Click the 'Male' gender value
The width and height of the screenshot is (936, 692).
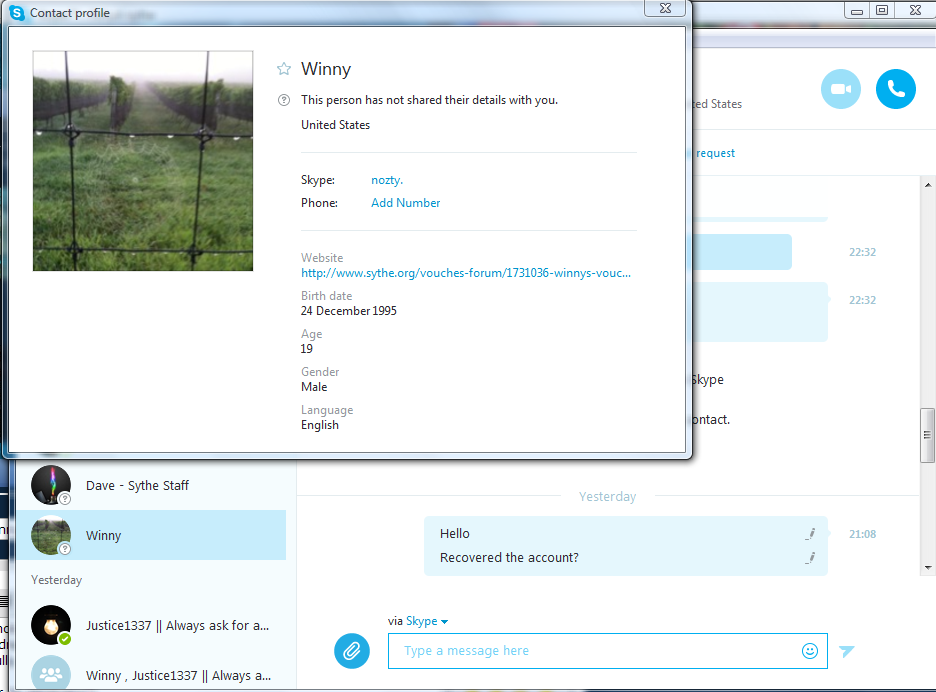click(x=314, y=387)
